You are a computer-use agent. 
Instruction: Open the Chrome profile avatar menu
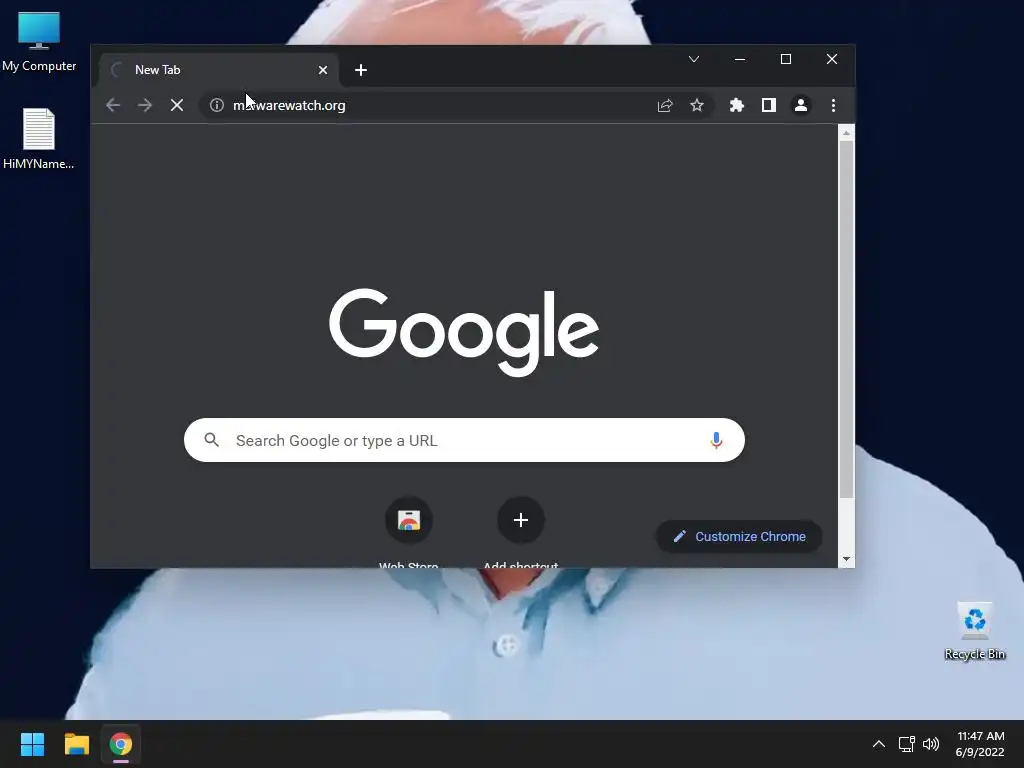801,105
